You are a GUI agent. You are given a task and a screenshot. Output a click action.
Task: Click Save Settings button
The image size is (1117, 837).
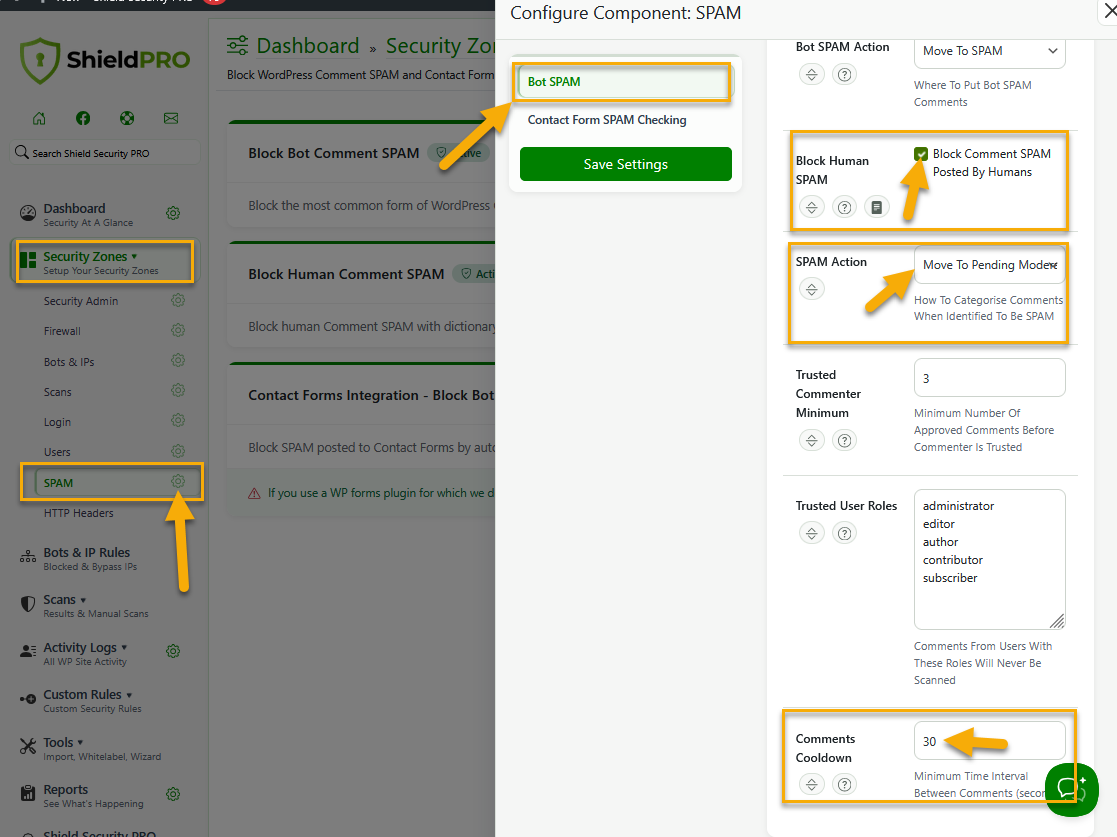click(x=625, y=164)
